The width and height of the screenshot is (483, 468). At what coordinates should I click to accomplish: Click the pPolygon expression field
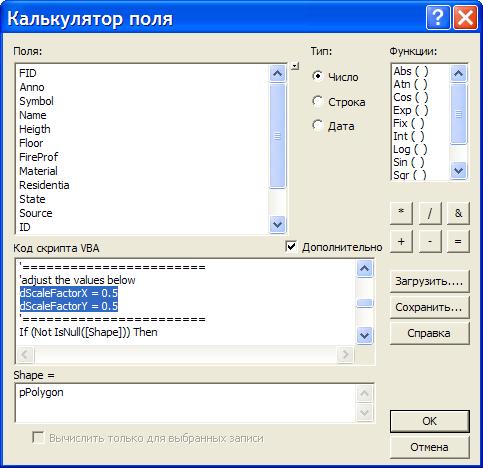pos(185,403)
